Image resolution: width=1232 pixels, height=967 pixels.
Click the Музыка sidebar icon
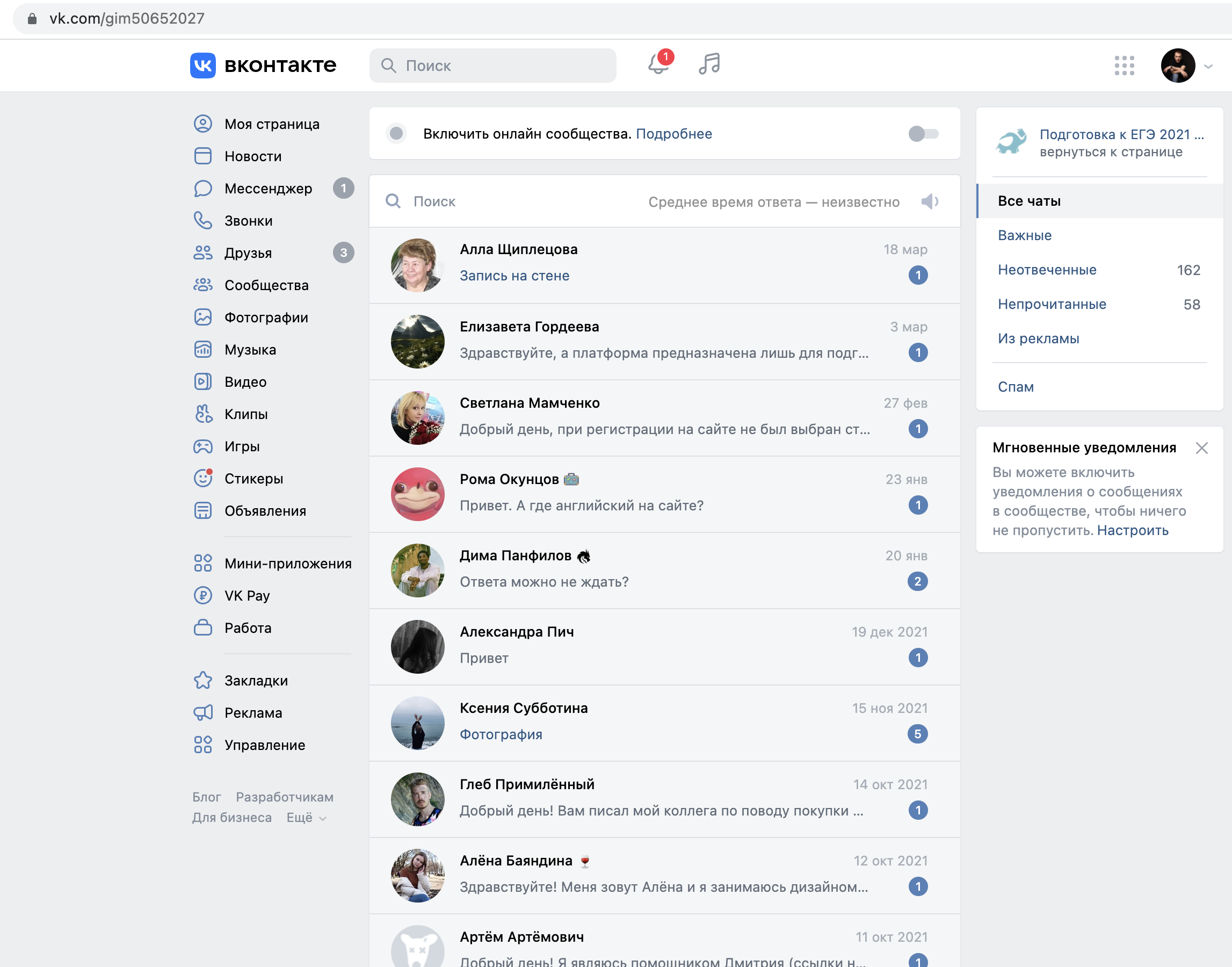[202, 349]
